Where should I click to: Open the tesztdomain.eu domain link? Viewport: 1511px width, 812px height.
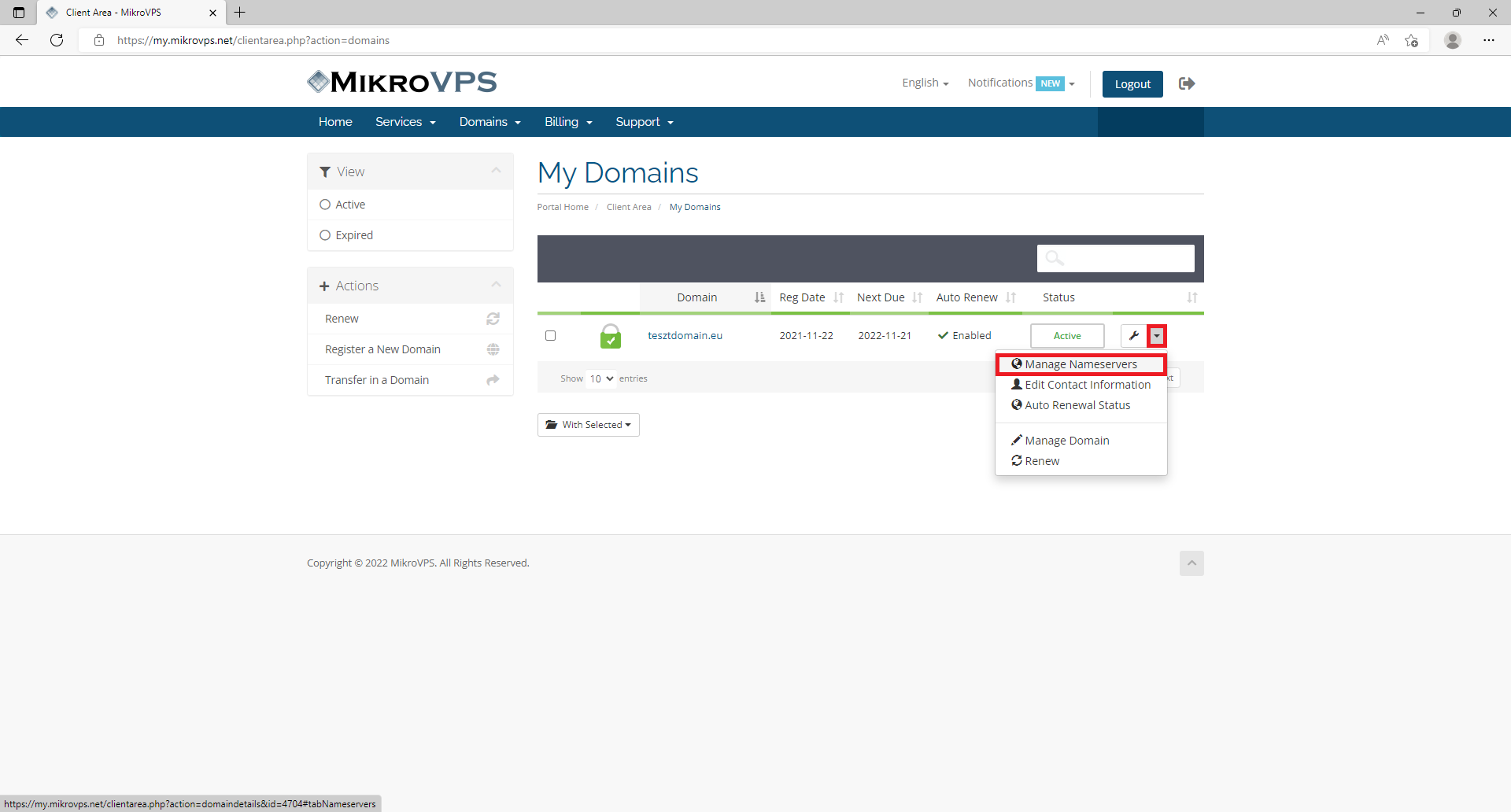click(x=685, y=335)
